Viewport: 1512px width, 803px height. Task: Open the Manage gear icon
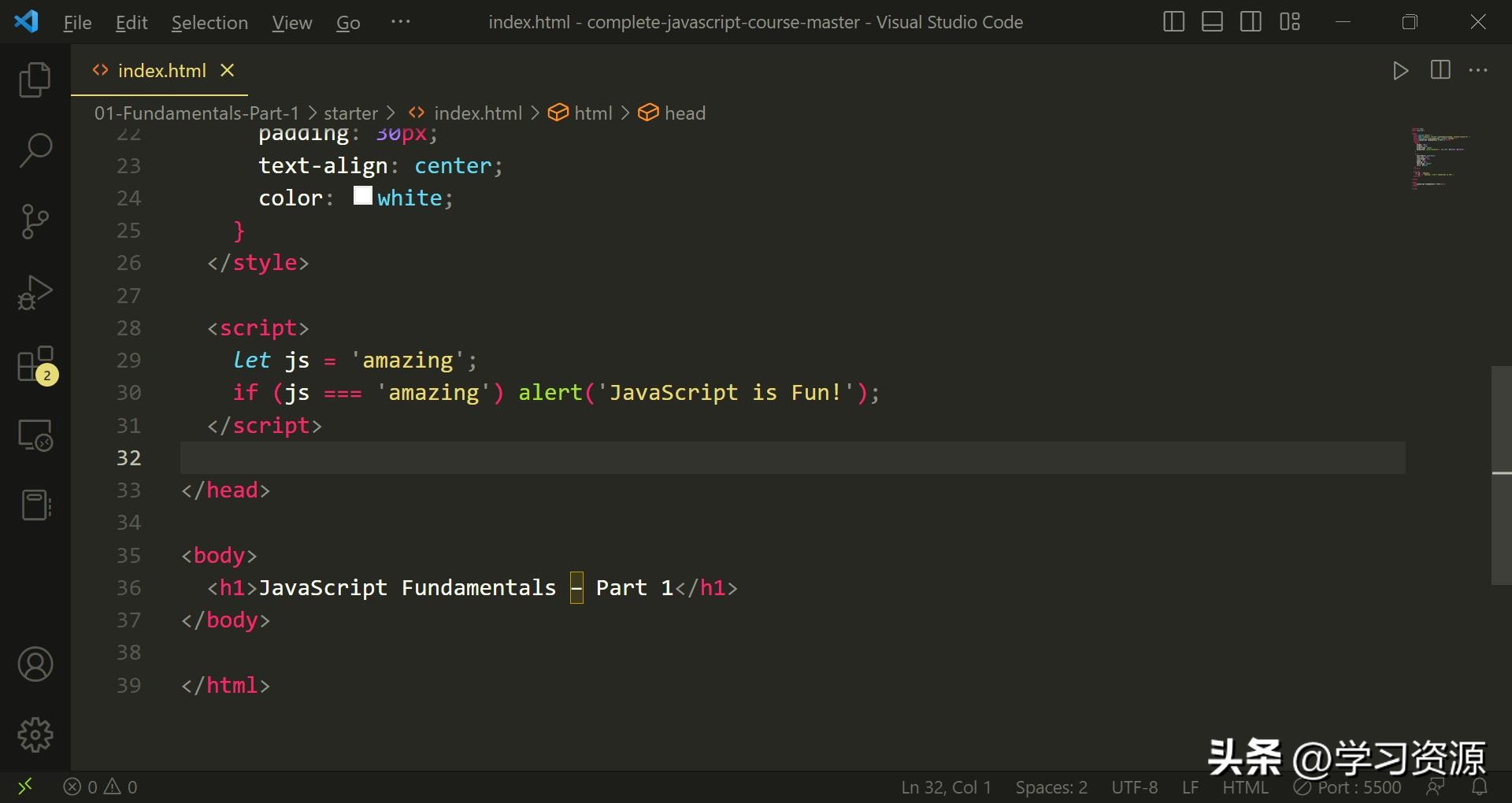(x=35, y=735)
